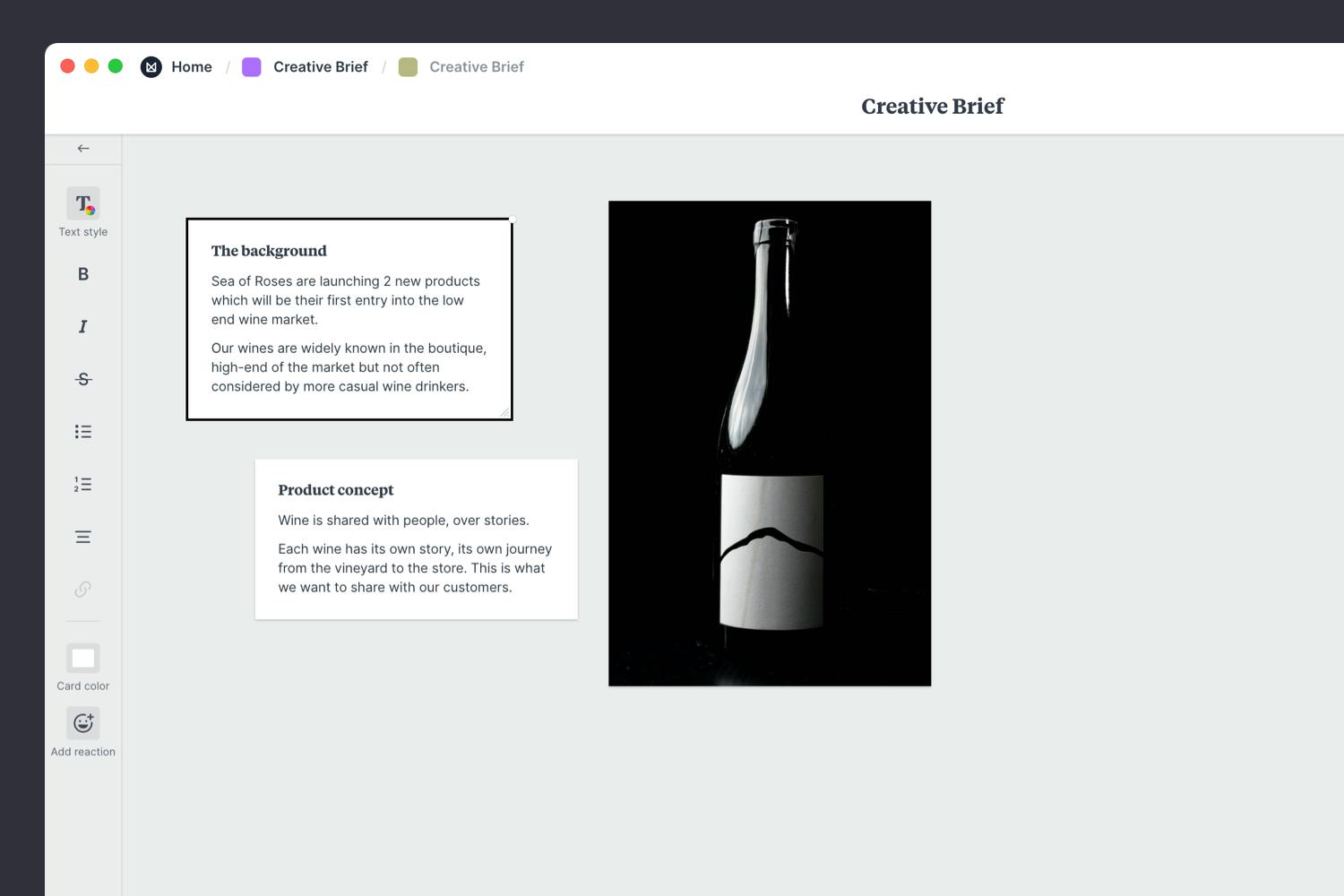Create a numbered list
This screenshot has height=896, width=1344.
coord(82,484)
